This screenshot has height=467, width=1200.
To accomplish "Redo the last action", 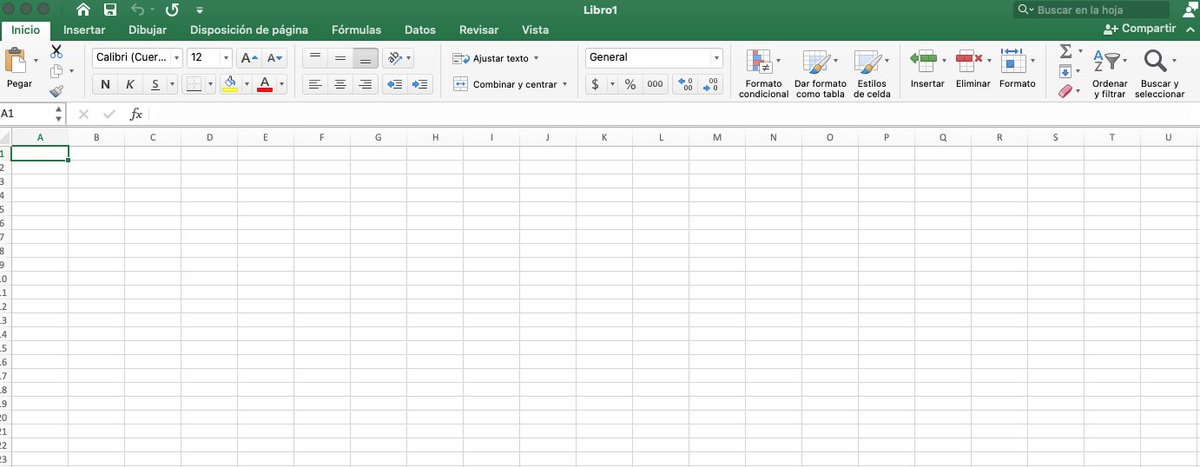I will [x=172, y=9].
